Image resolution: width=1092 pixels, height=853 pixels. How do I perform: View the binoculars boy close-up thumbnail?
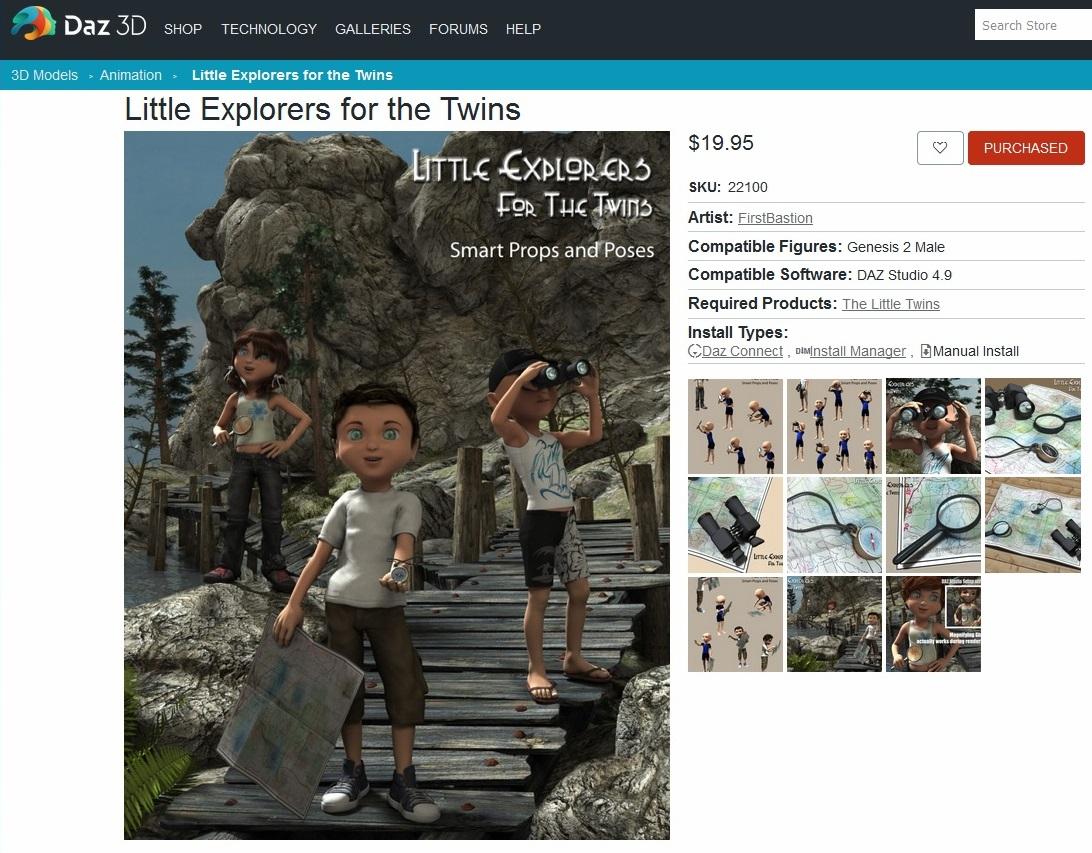[x=933, y=426]
